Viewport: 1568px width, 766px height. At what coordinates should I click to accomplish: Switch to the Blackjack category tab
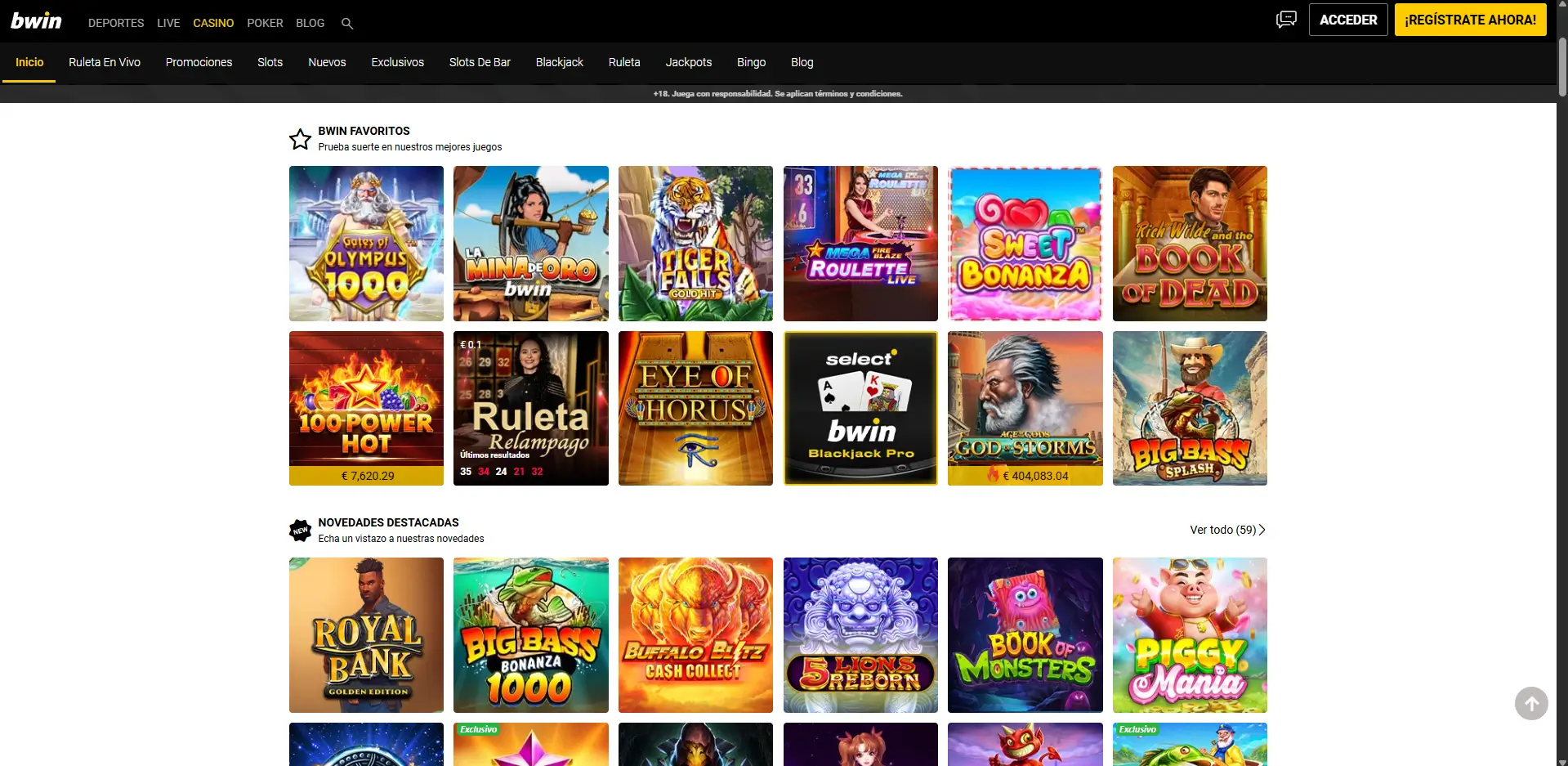click(x=559, y=62)
